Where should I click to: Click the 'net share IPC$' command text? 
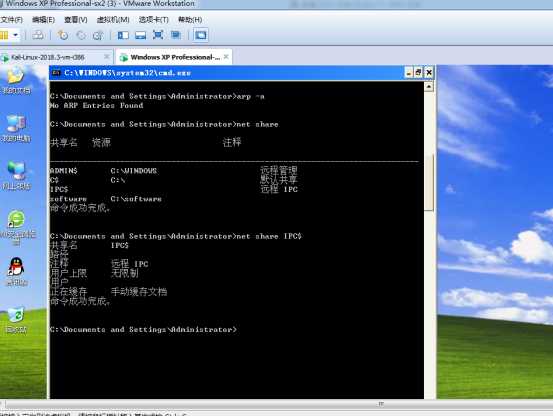click(x=269, y=236)
